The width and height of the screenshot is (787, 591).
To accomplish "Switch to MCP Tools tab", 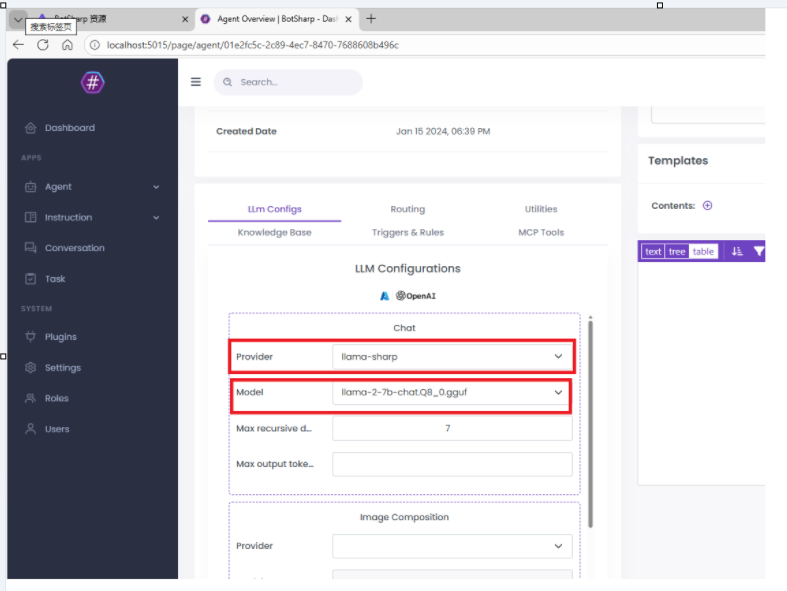I will (x=541, y=232).
